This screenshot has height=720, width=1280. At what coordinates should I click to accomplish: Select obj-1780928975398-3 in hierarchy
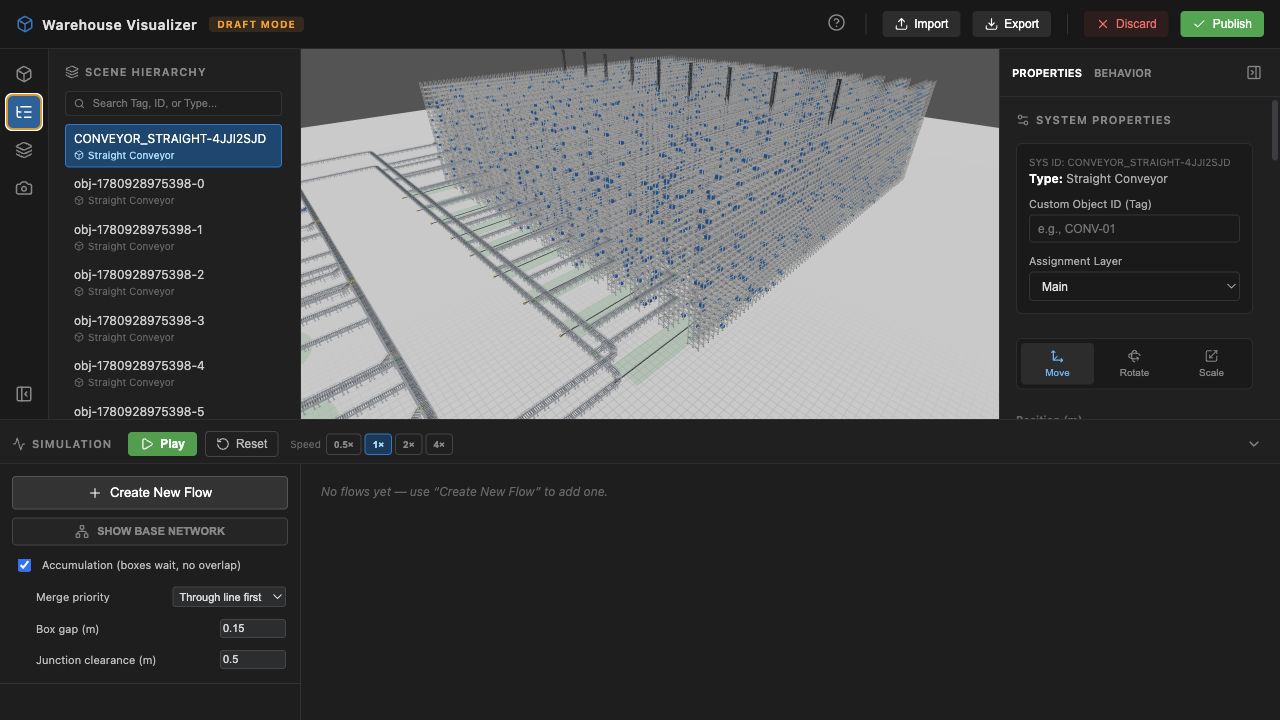pos(173,328)
